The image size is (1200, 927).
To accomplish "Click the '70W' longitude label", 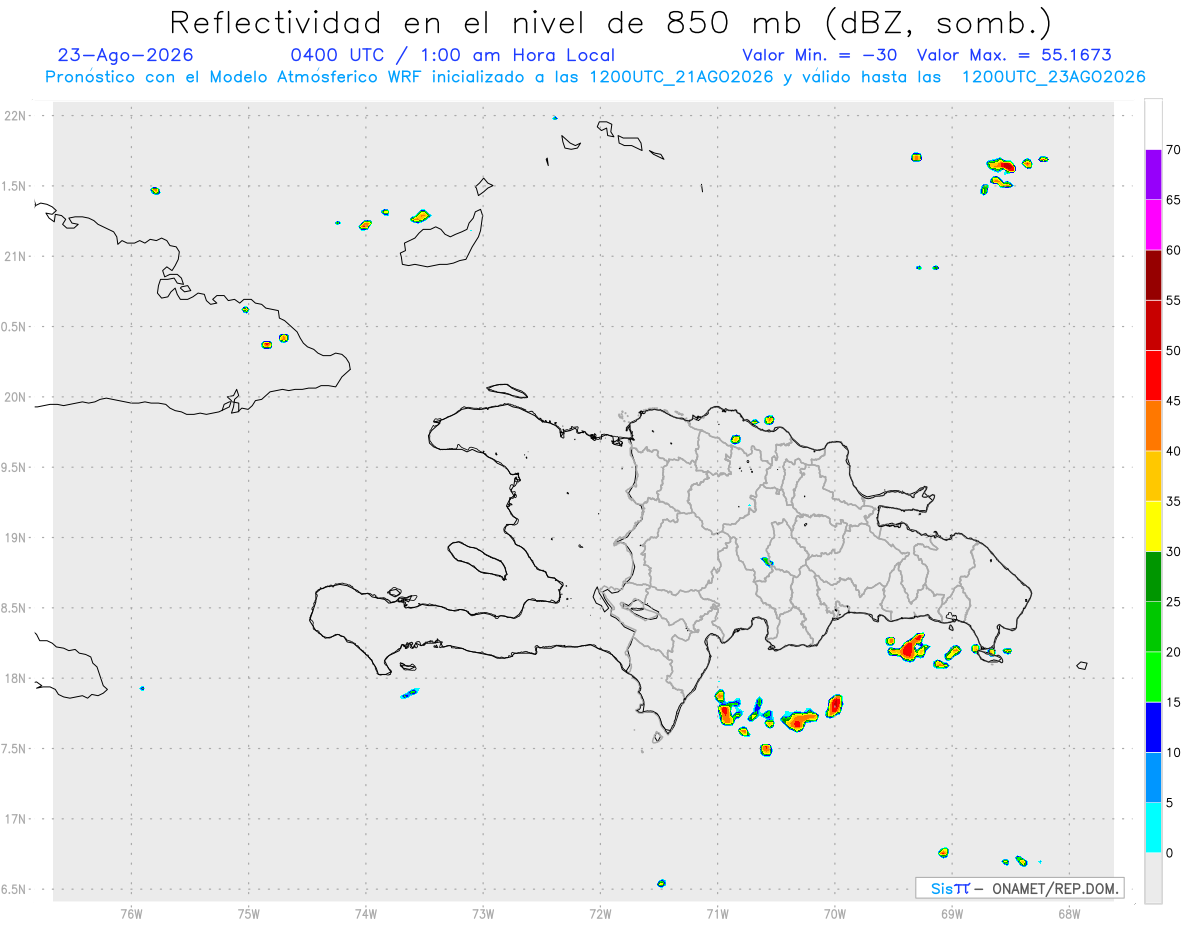I will click(835, 914).
